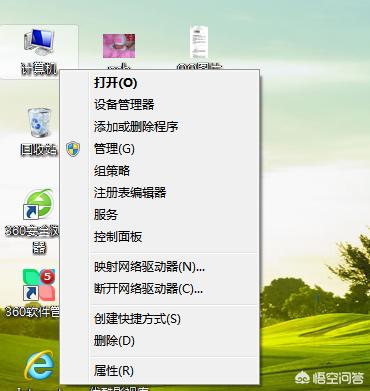Viewport: 370px width, 391px height.
Task: Click the Internet Explorer desktop icon
Action: tap(39, 365)
